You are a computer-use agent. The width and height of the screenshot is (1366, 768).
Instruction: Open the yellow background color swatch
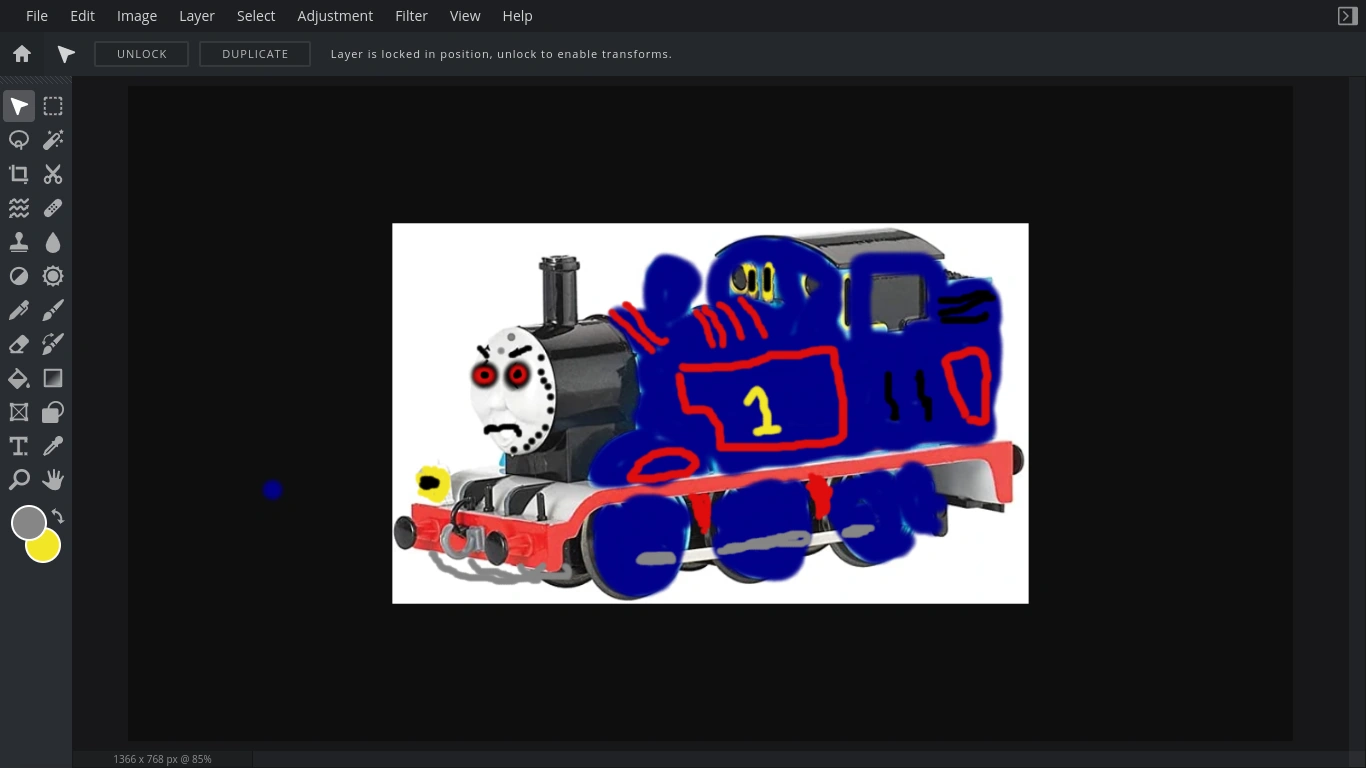point(44,546)
